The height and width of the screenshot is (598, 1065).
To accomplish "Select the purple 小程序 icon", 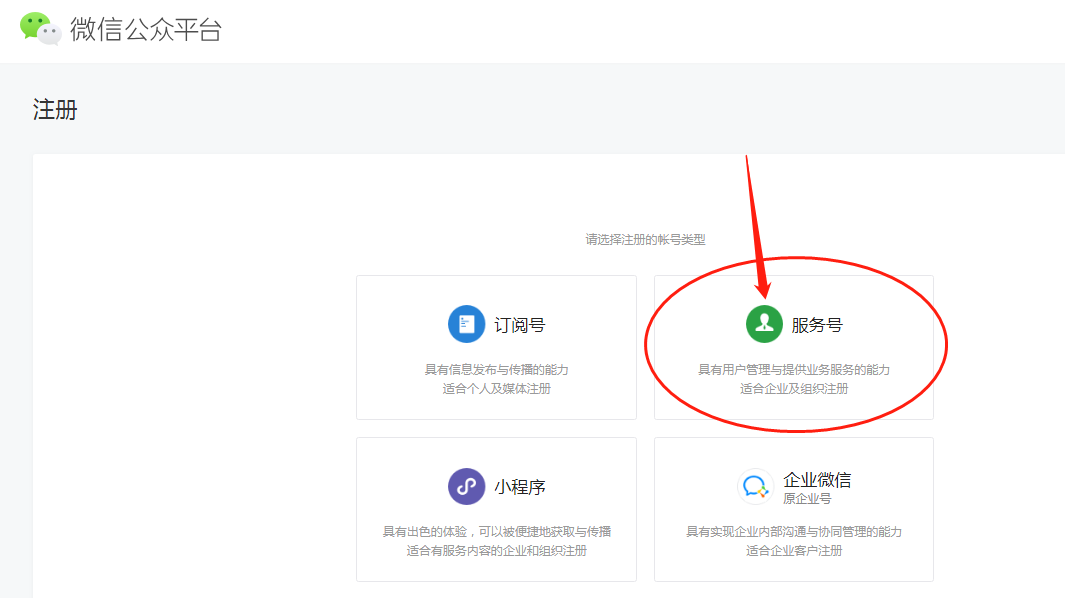I will (x=466, y=487).
